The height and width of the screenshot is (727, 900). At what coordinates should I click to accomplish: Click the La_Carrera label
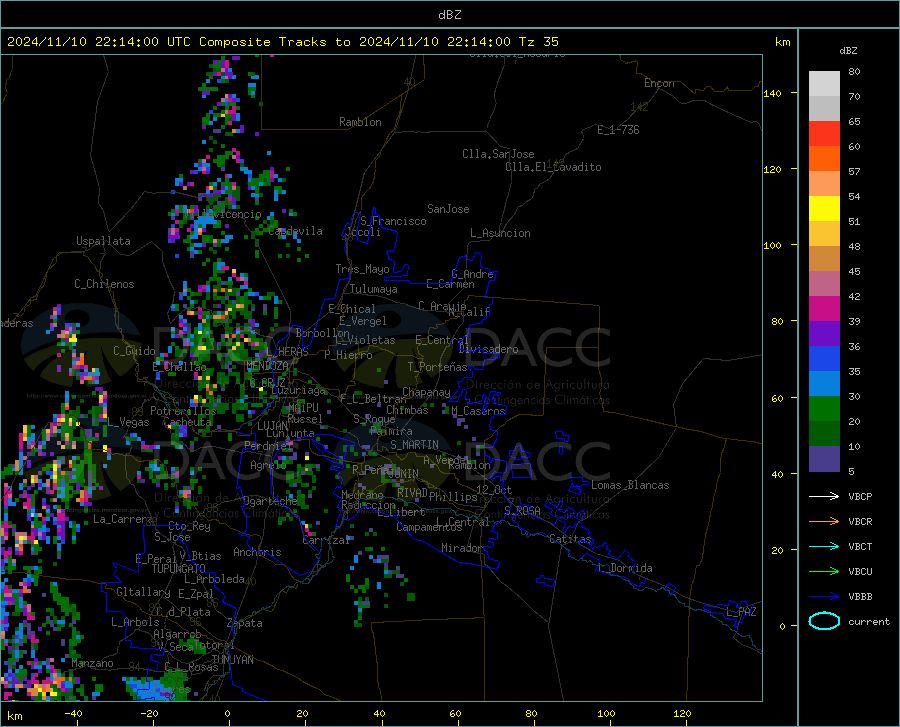coord(123,519)
